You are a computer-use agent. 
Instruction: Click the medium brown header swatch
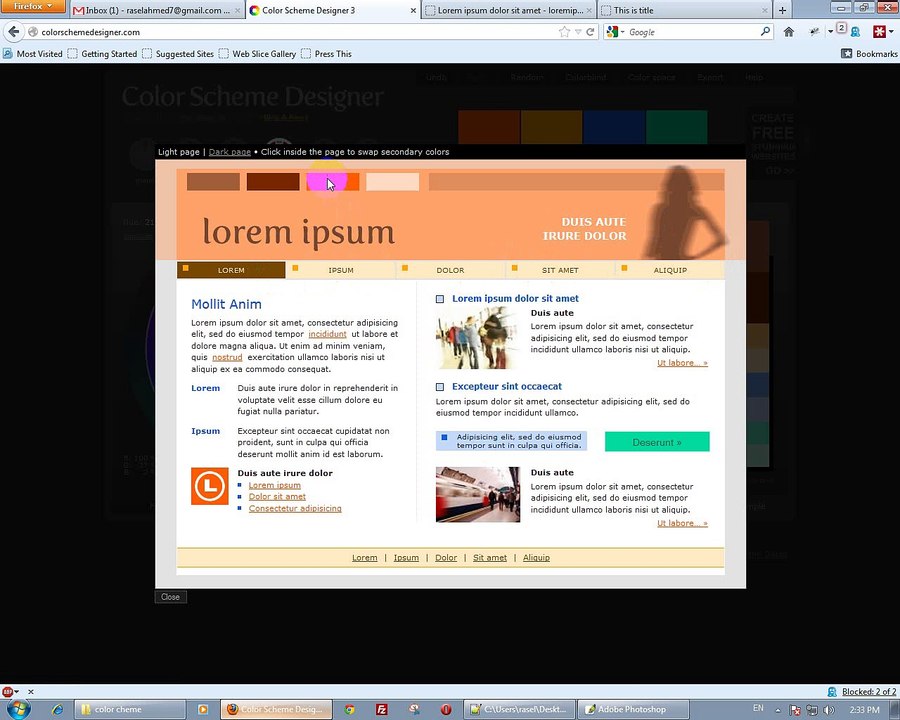pyautogui.click(x=213, y=181)
